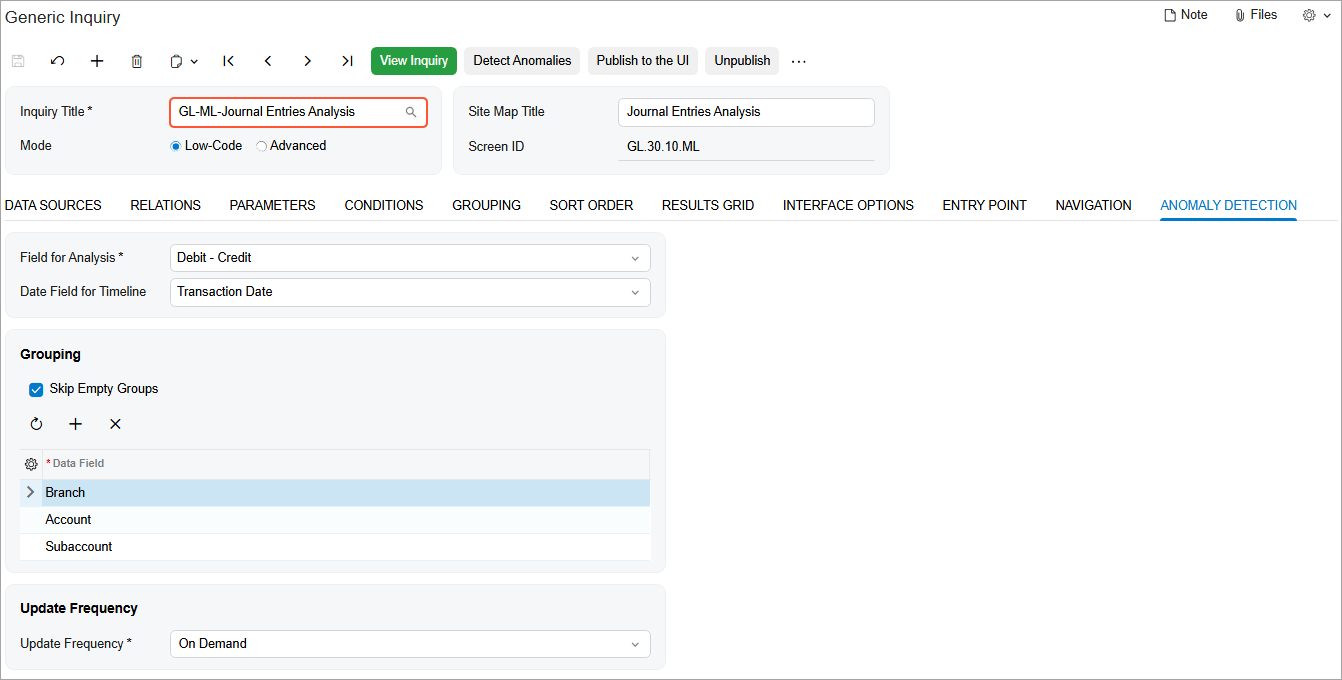The image size is (1342, 680).
Task: Add a new record with the plus icon
Action: pyautogui.click(x=97, y=61)
